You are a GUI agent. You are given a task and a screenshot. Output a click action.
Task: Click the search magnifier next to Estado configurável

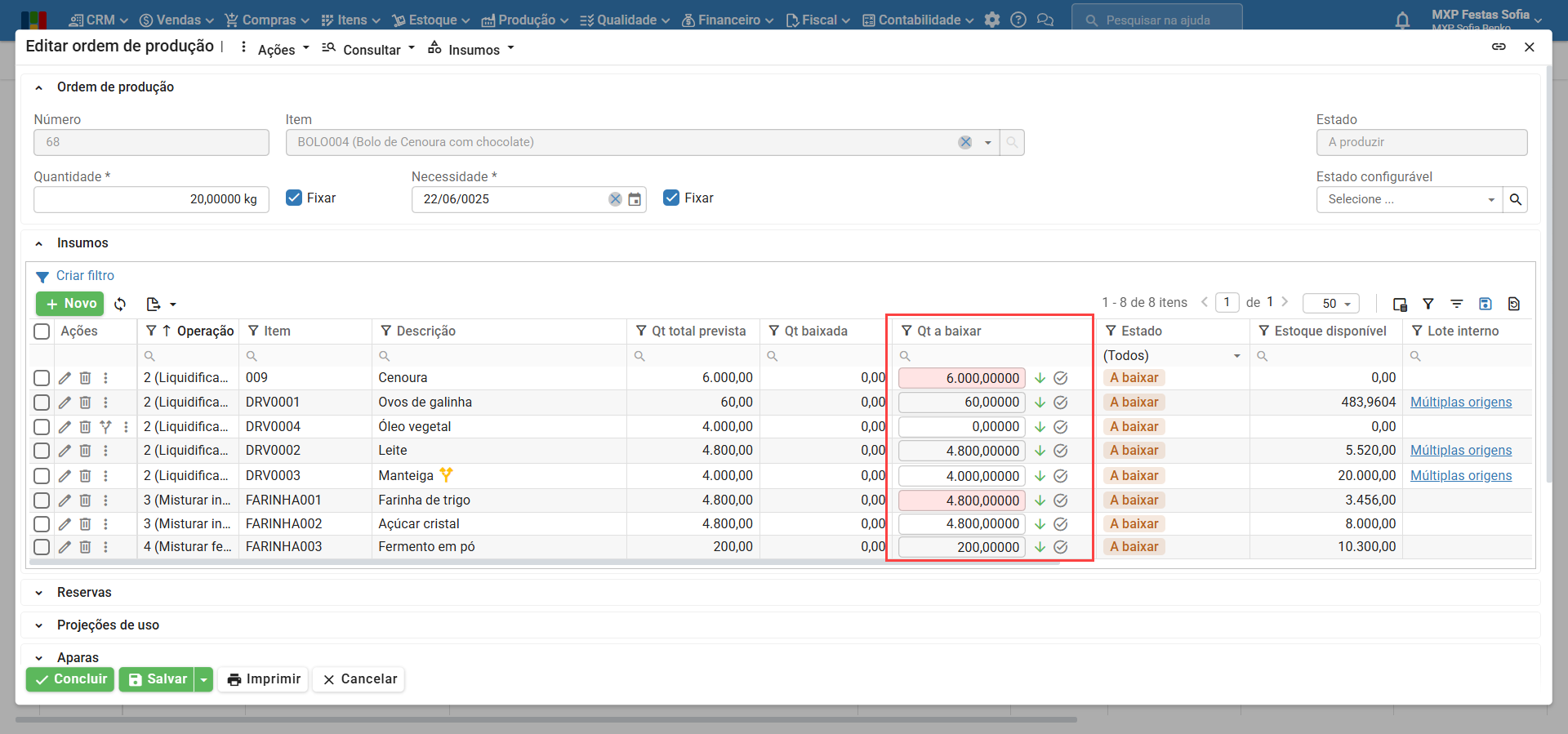[x=1515, y=199]
